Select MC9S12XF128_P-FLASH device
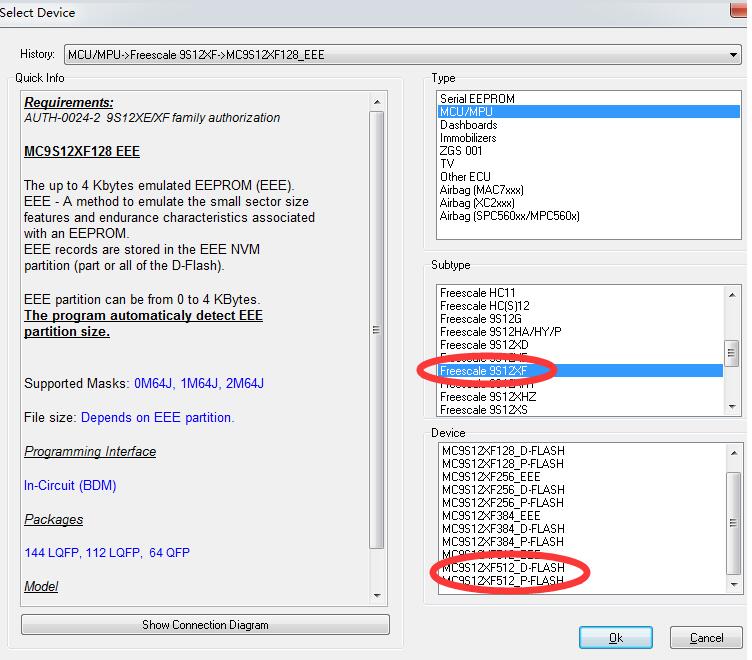This screenshot has height=660, width=752. point(582,464)
